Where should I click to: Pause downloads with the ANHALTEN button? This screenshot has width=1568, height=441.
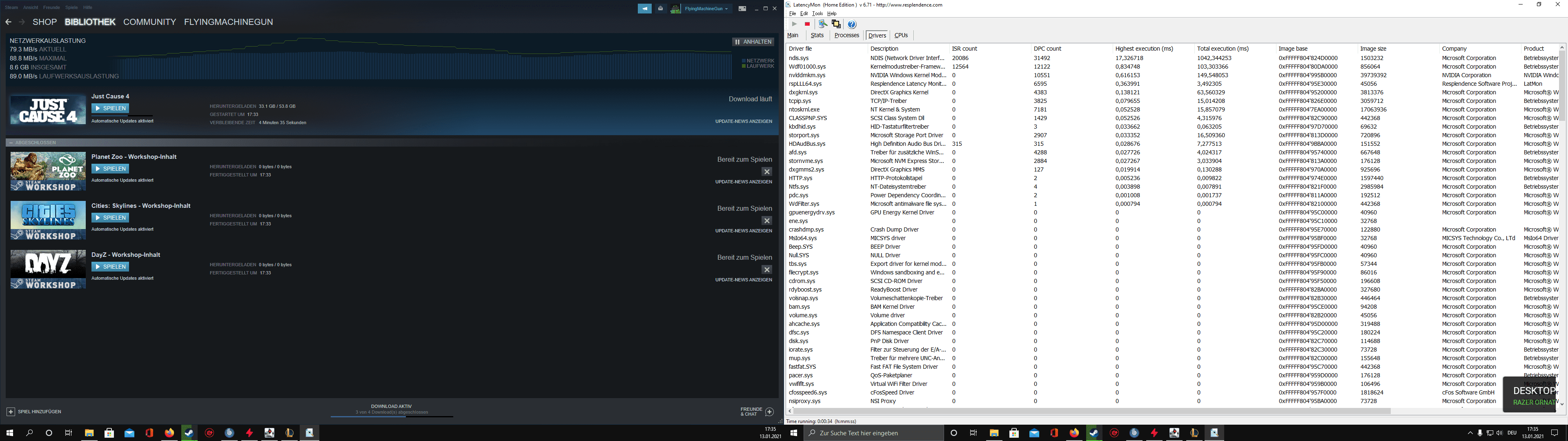point(753,42)
